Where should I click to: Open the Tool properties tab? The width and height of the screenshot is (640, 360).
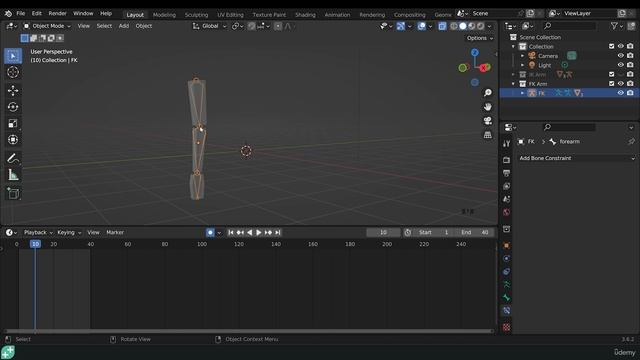[x=507, y=143]
